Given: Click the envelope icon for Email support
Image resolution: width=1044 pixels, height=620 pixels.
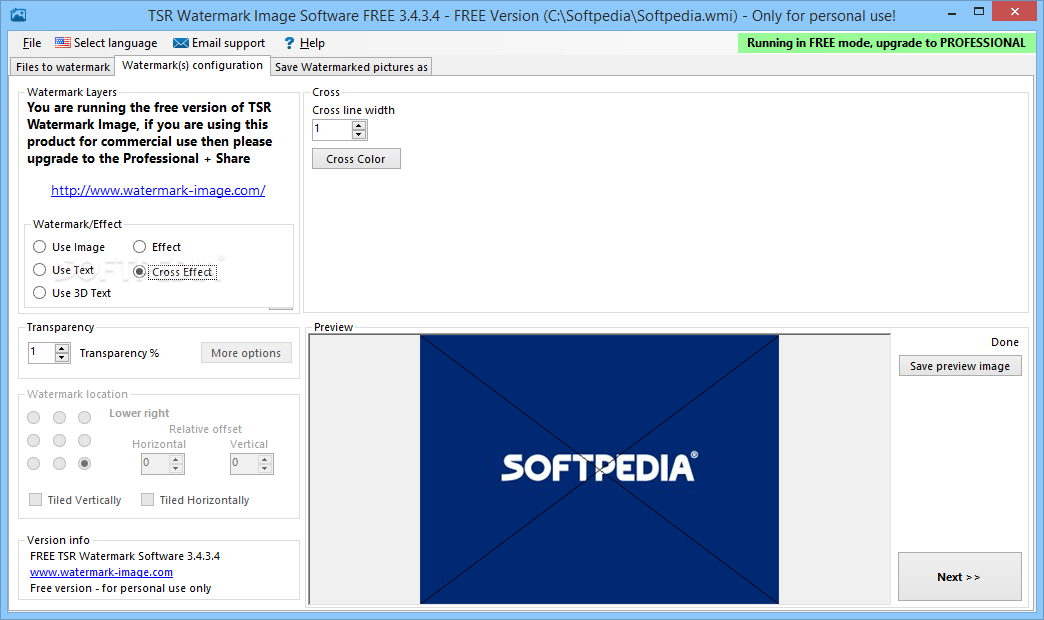Looking at the screenshot, I should click(180, 43).
